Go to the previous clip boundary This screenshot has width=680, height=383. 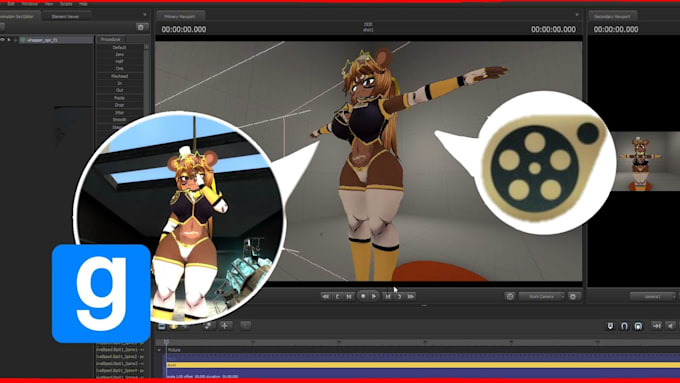337,297
